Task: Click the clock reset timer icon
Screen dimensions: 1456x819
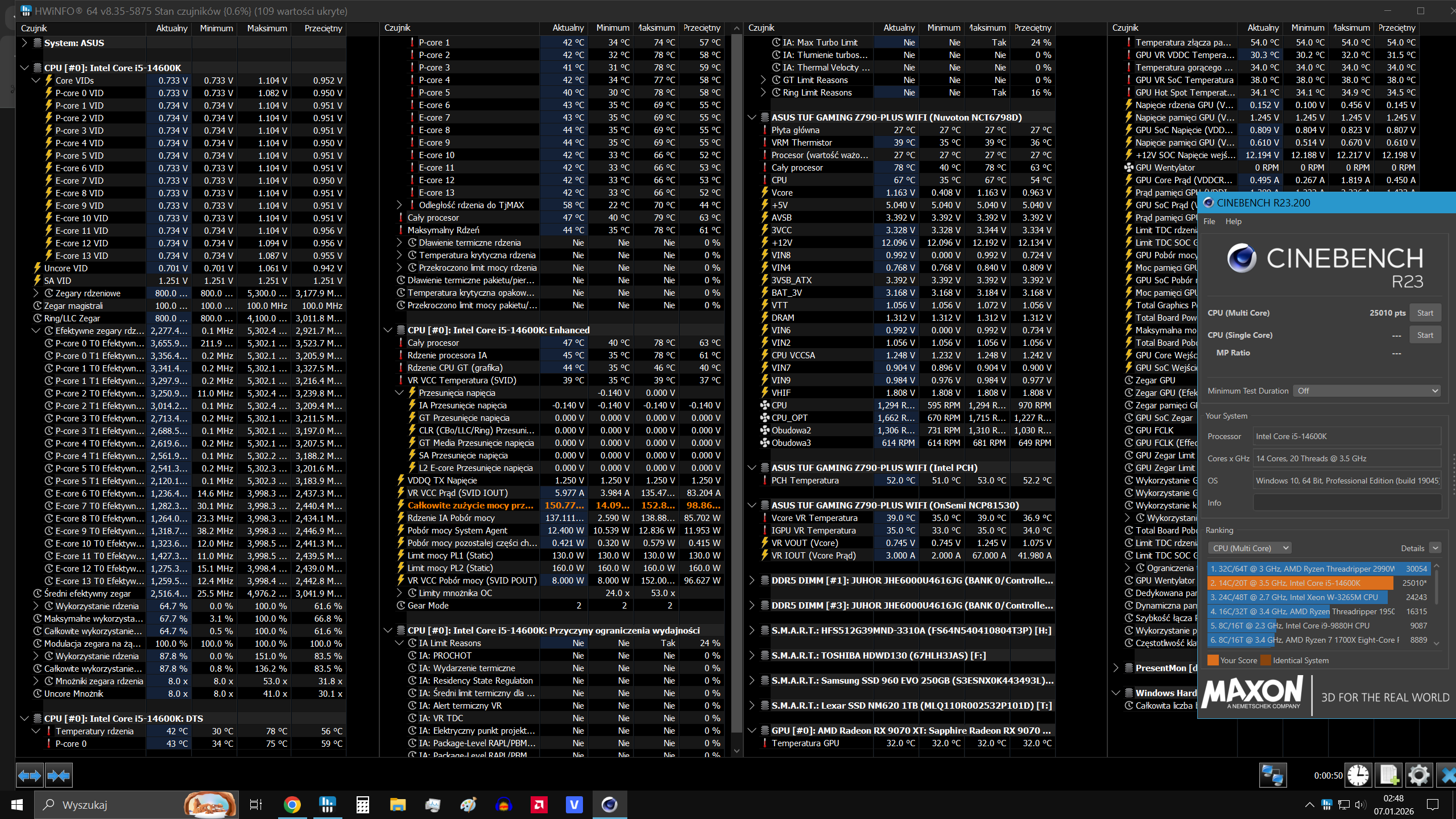Action: pyautogui.click(x=1358, y=775)
